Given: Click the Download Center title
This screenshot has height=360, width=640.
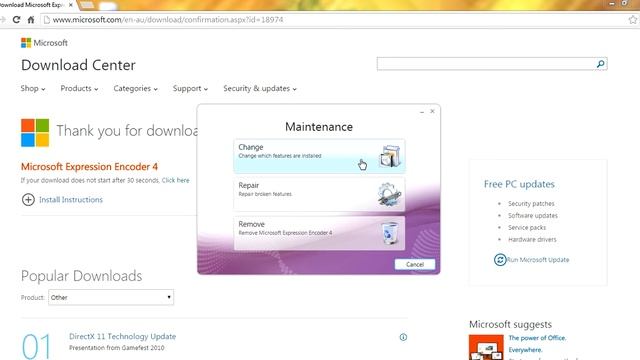Looking at the screenshot, I should [x=78, y=65].
